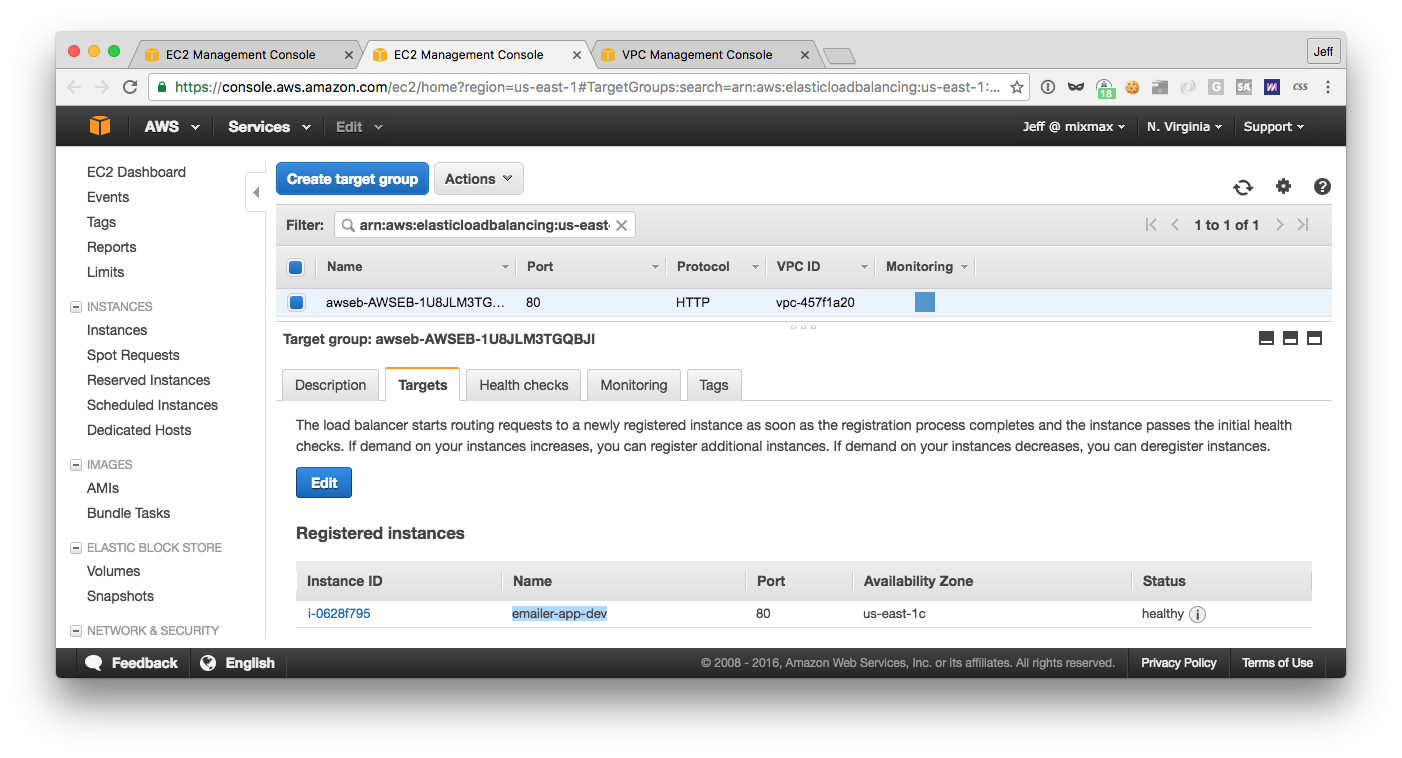This screenshot has height=758, width=1402.
Task: Click the Create target group button
Action: [x=352, y=179]
